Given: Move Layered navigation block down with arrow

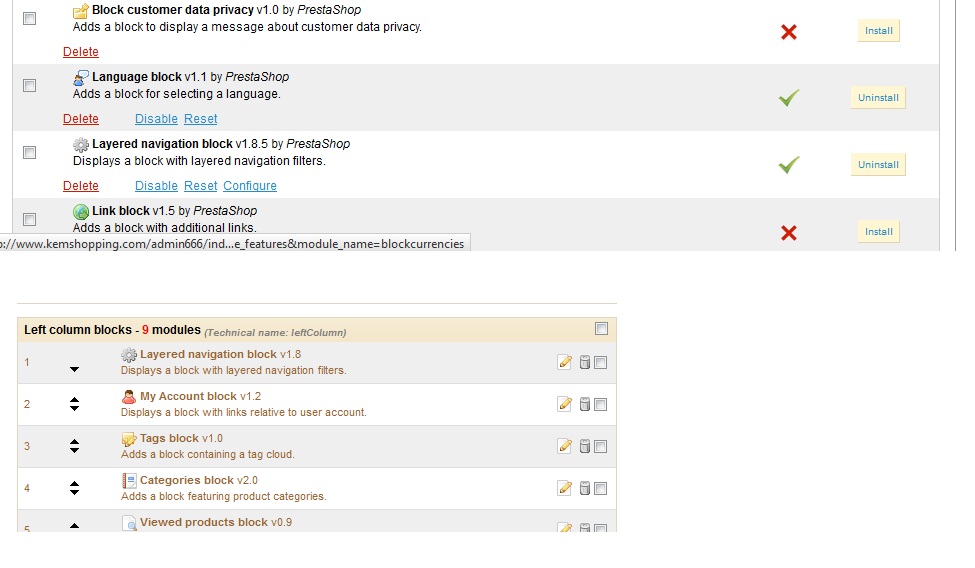Looking at the screenshot, I should [74, 369].
